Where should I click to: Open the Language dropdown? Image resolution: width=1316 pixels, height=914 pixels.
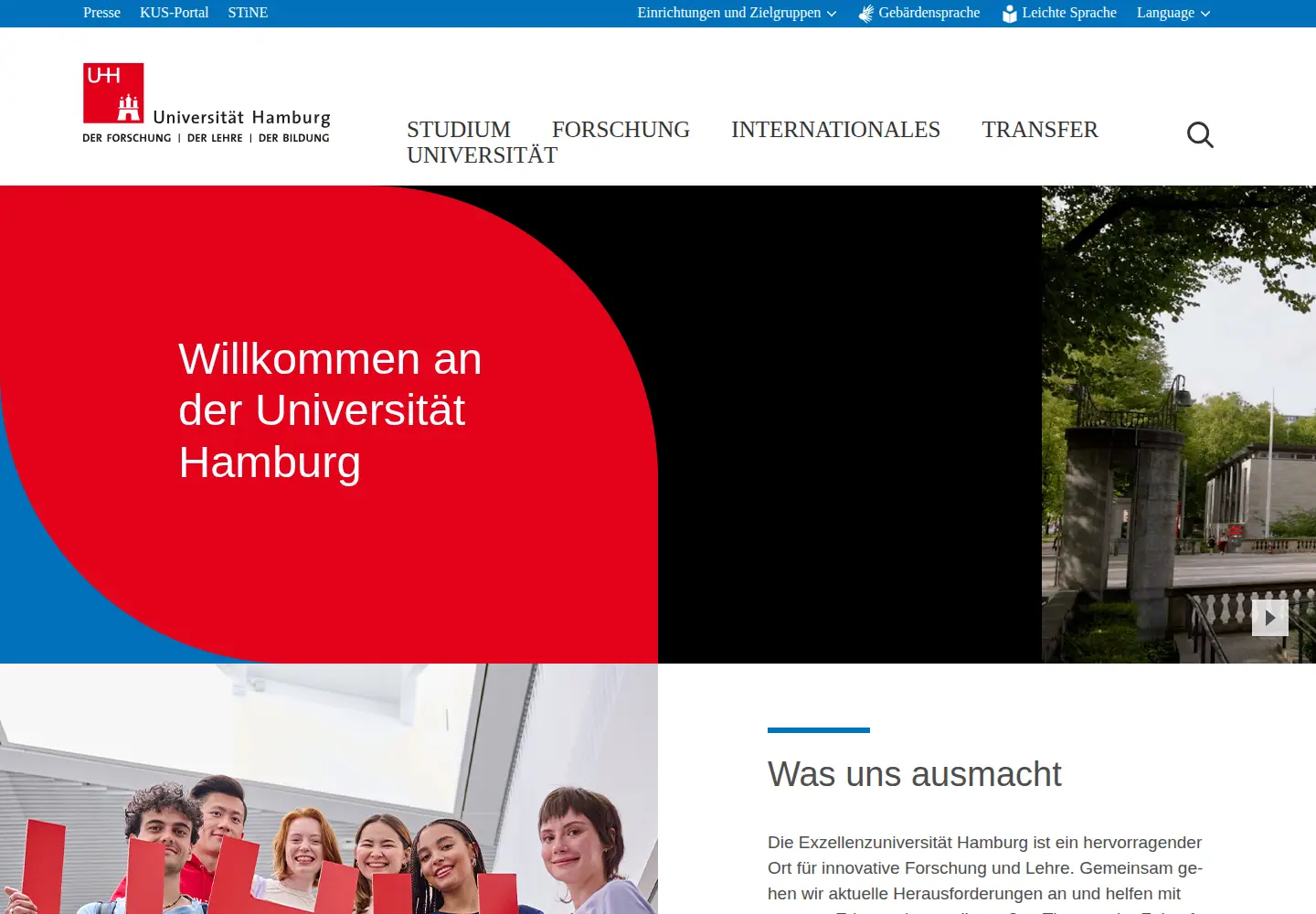[x=1173, y=13]
